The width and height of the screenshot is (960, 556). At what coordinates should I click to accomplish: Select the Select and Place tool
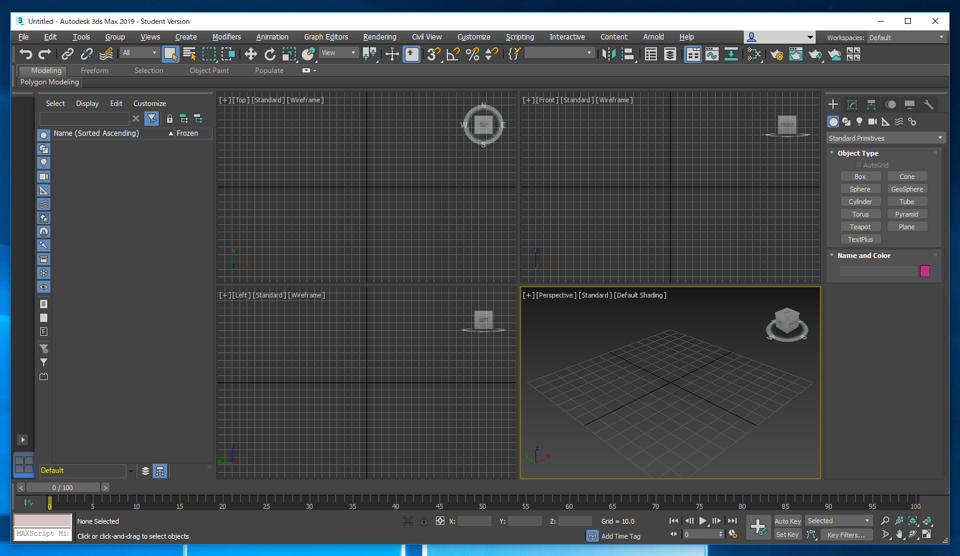[x=308, y=54]
